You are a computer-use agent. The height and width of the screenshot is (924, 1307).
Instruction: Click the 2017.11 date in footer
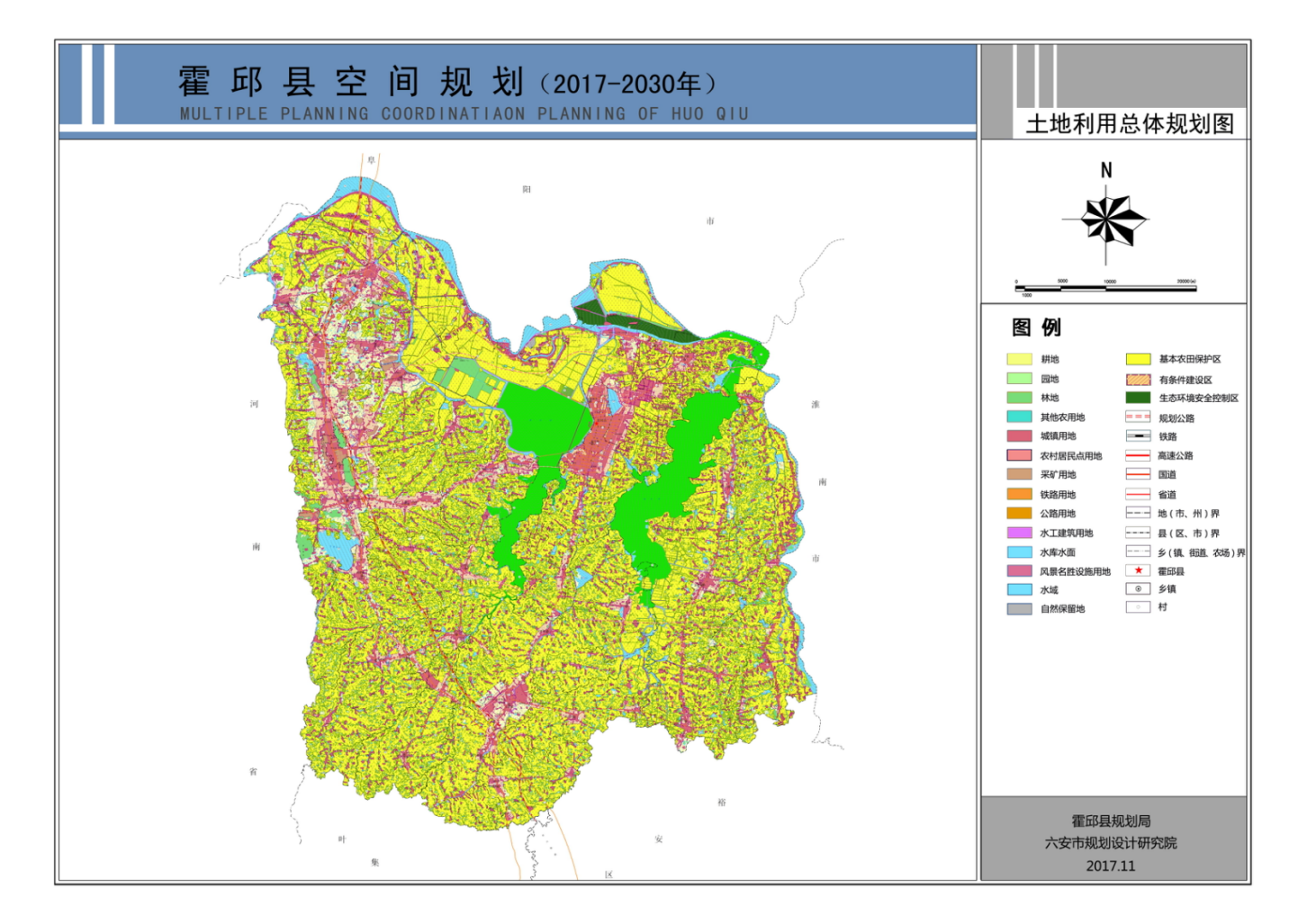point(1111,866)
